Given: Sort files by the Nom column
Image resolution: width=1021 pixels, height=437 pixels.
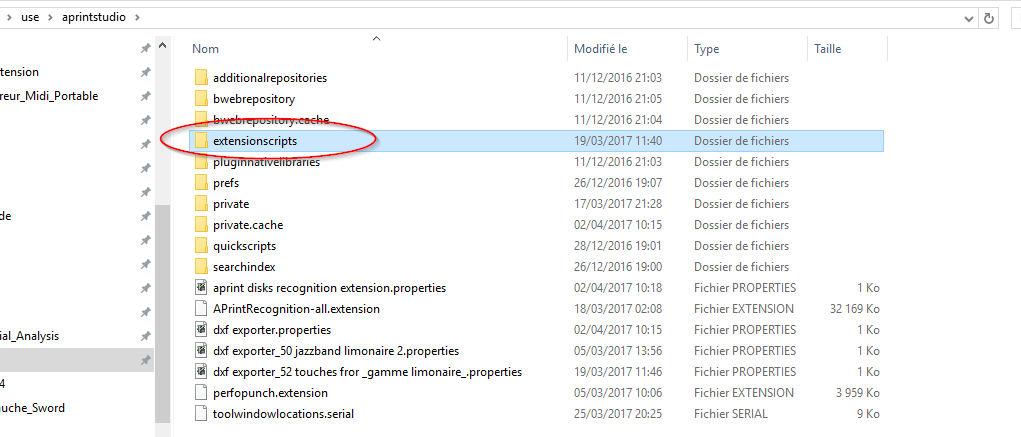Looking at the screenshot, I should point(206,49).
